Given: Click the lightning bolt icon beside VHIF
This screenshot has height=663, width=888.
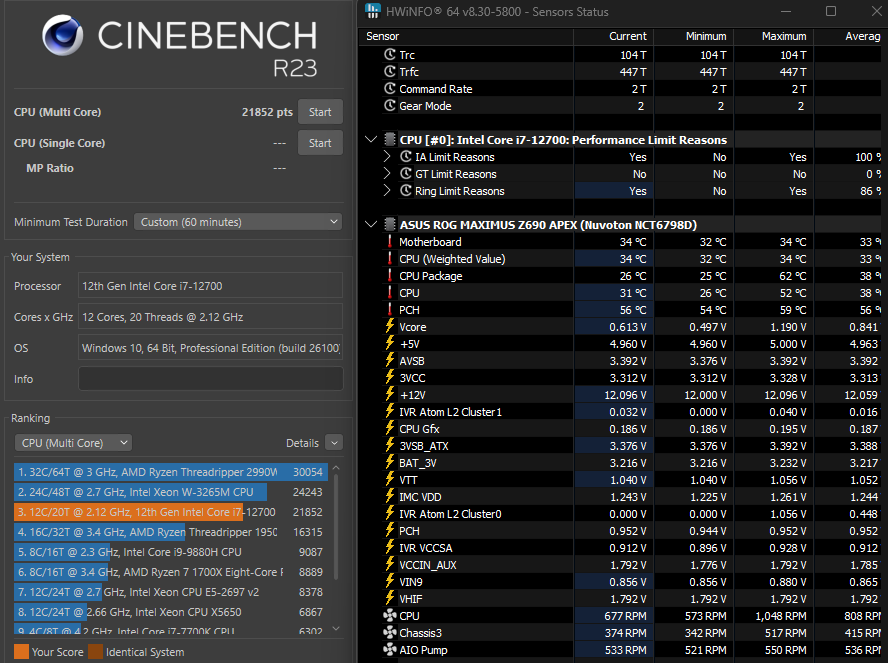Looking at the screenshot, I should 390,598.
